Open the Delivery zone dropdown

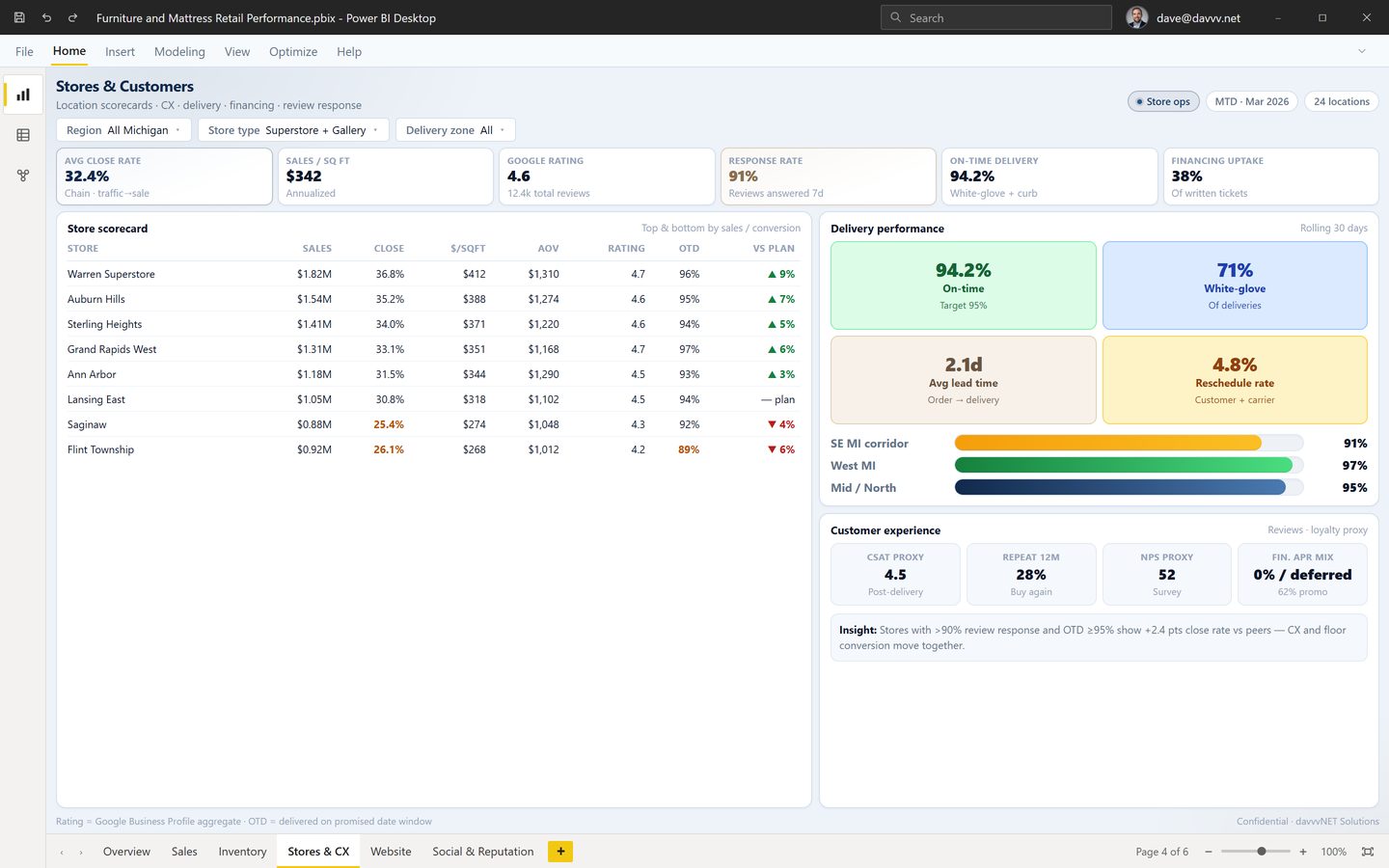[x=455, y=130]
